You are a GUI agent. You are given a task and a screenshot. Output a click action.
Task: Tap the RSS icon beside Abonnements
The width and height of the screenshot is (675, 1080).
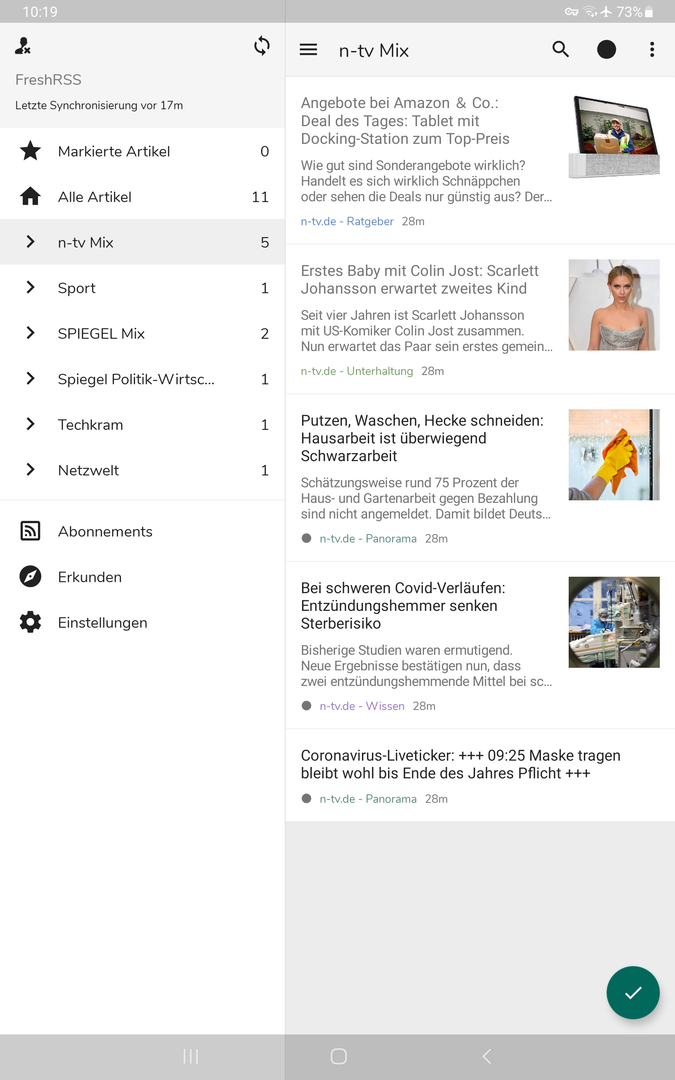click(x=30, y=531)
